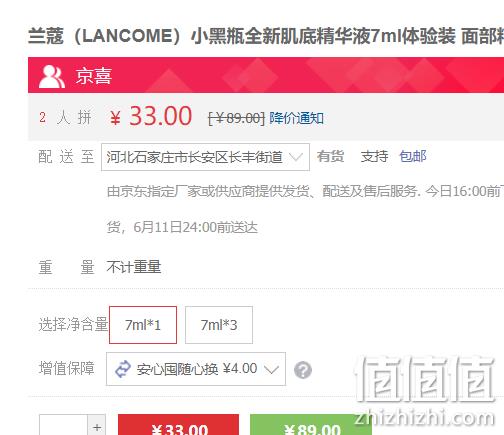Expand the address dropdown chevron arrow
This screenshot has height=435, width=504.
tap(296, 156)
